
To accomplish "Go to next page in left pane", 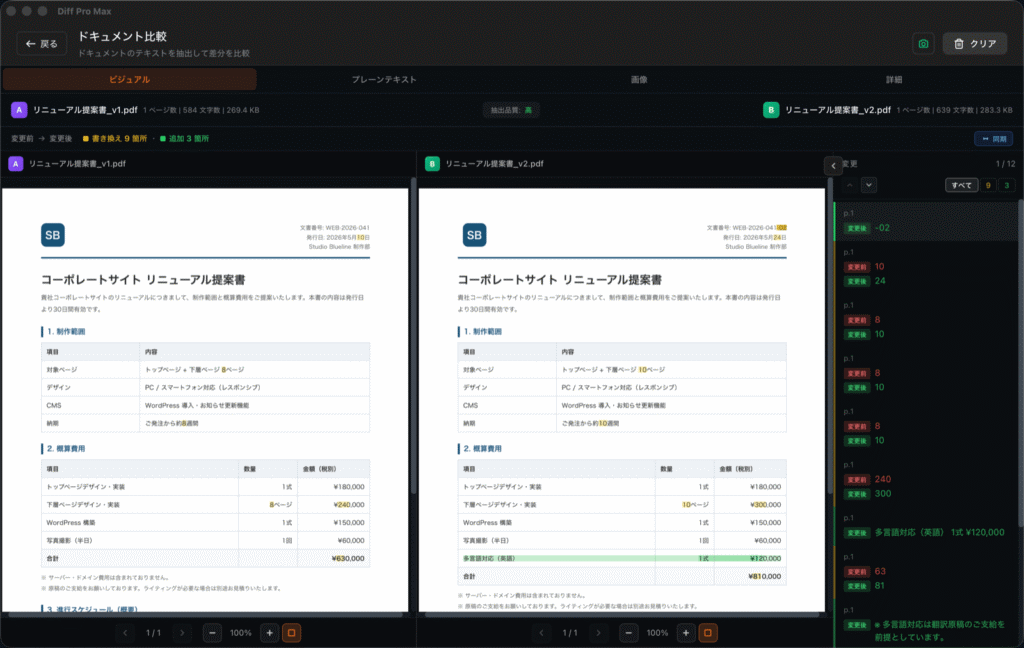I will point(182,633).
